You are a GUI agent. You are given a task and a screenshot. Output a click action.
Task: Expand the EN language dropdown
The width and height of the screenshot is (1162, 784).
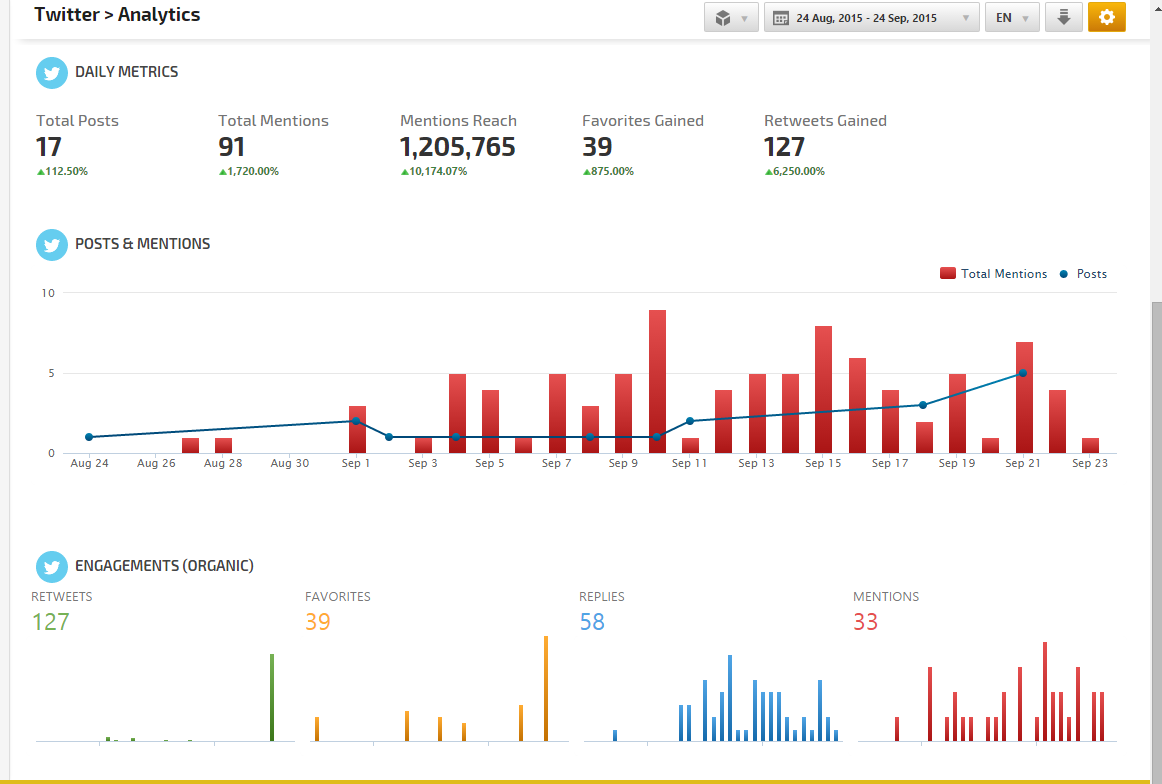coord(1012,18)
